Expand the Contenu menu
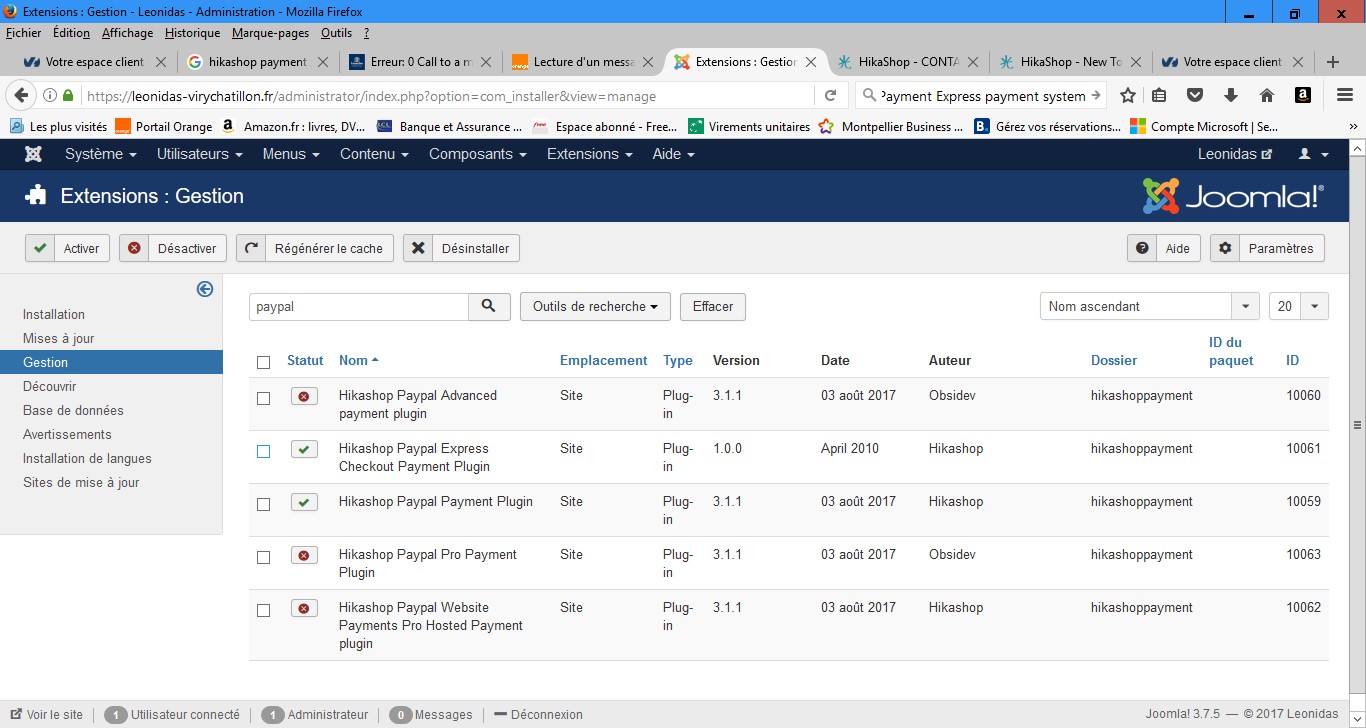Image resolution: width=1366 pixels, height=728 pixels. 374,154
